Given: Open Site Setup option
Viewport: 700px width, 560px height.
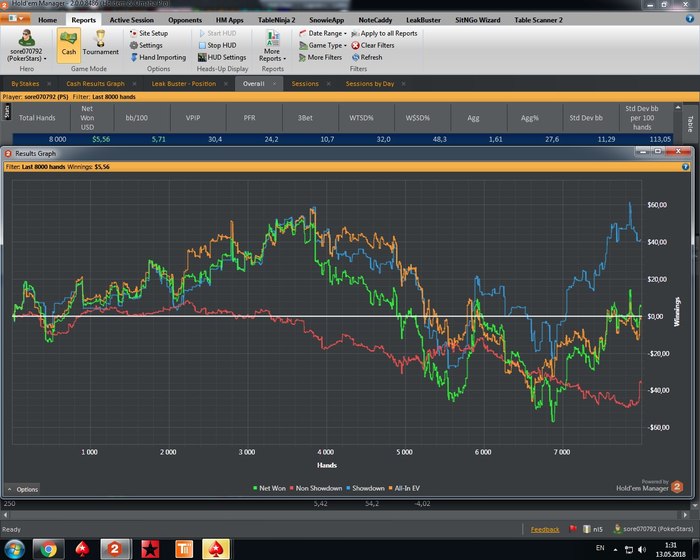Looking at the screenshot, I should click(149, 33).
